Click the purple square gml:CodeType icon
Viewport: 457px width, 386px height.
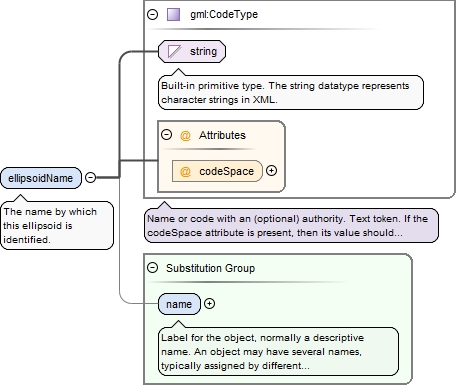[173, 15]
